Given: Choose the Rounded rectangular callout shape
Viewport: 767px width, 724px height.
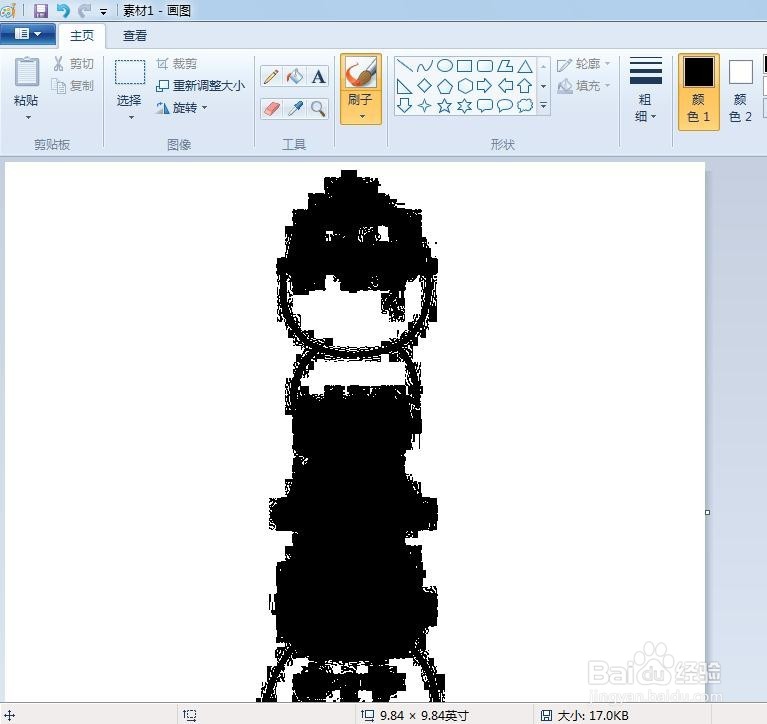Looking at the screenshot, I should [484, 105].
